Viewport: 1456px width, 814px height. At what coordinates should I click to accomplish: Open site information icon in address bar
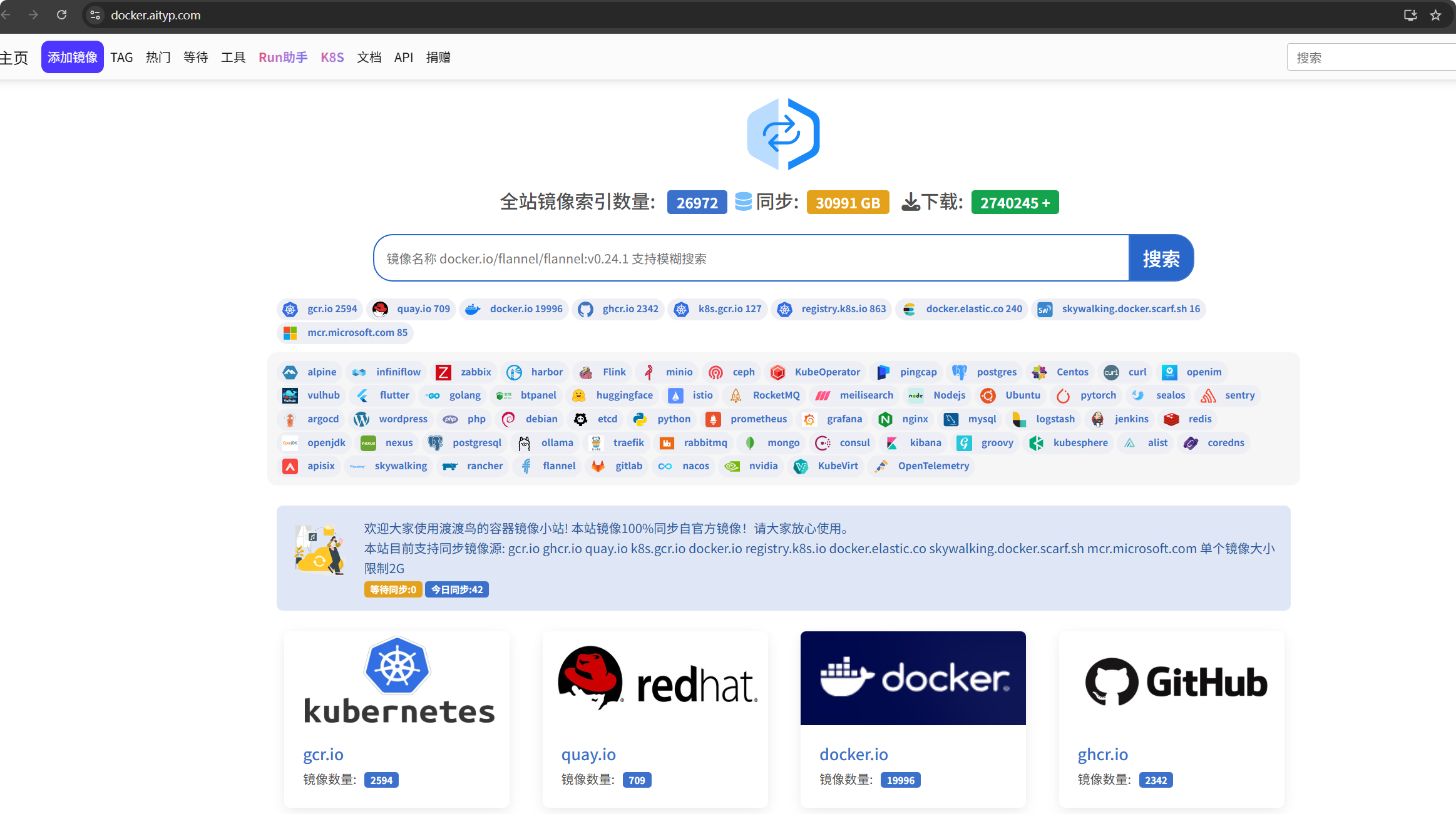[95, 15]
